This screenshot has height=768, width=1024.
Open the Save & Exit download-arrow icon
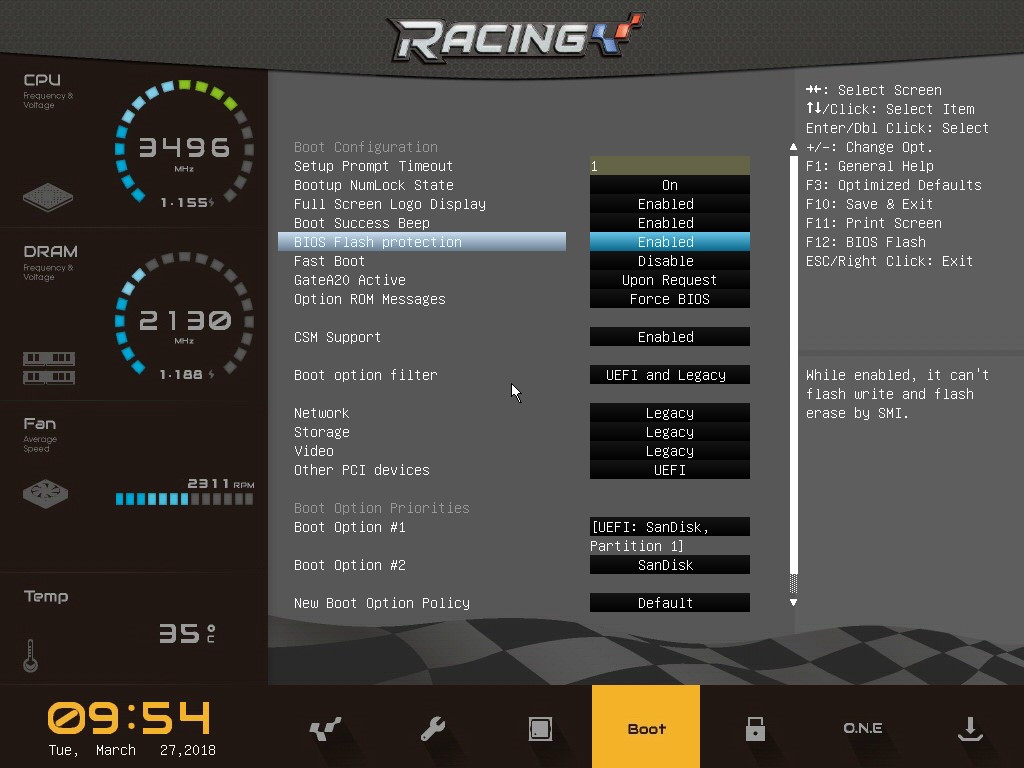pos(969,729)
